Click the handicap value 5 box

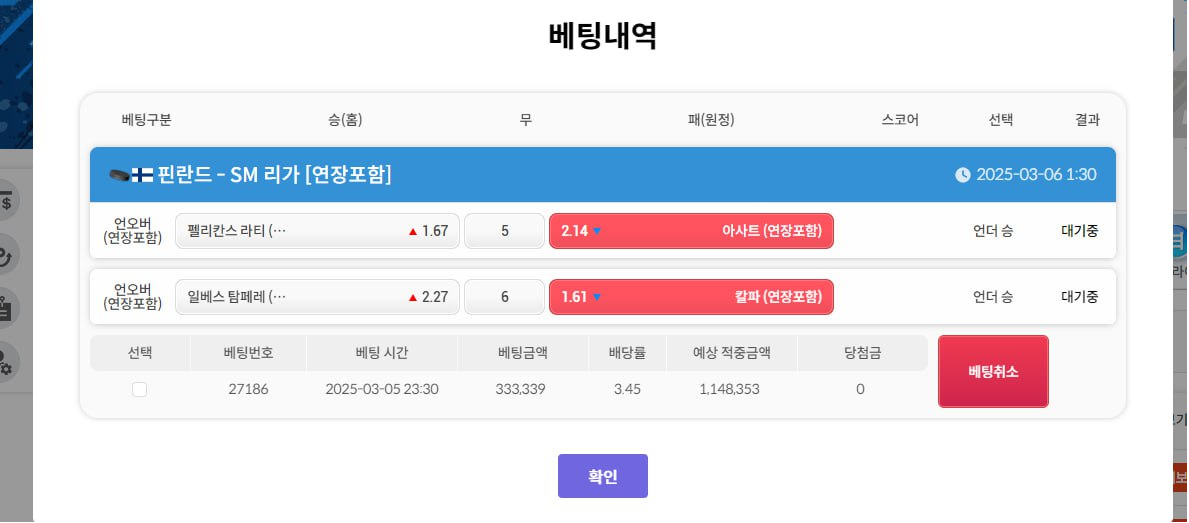[504, 231]
